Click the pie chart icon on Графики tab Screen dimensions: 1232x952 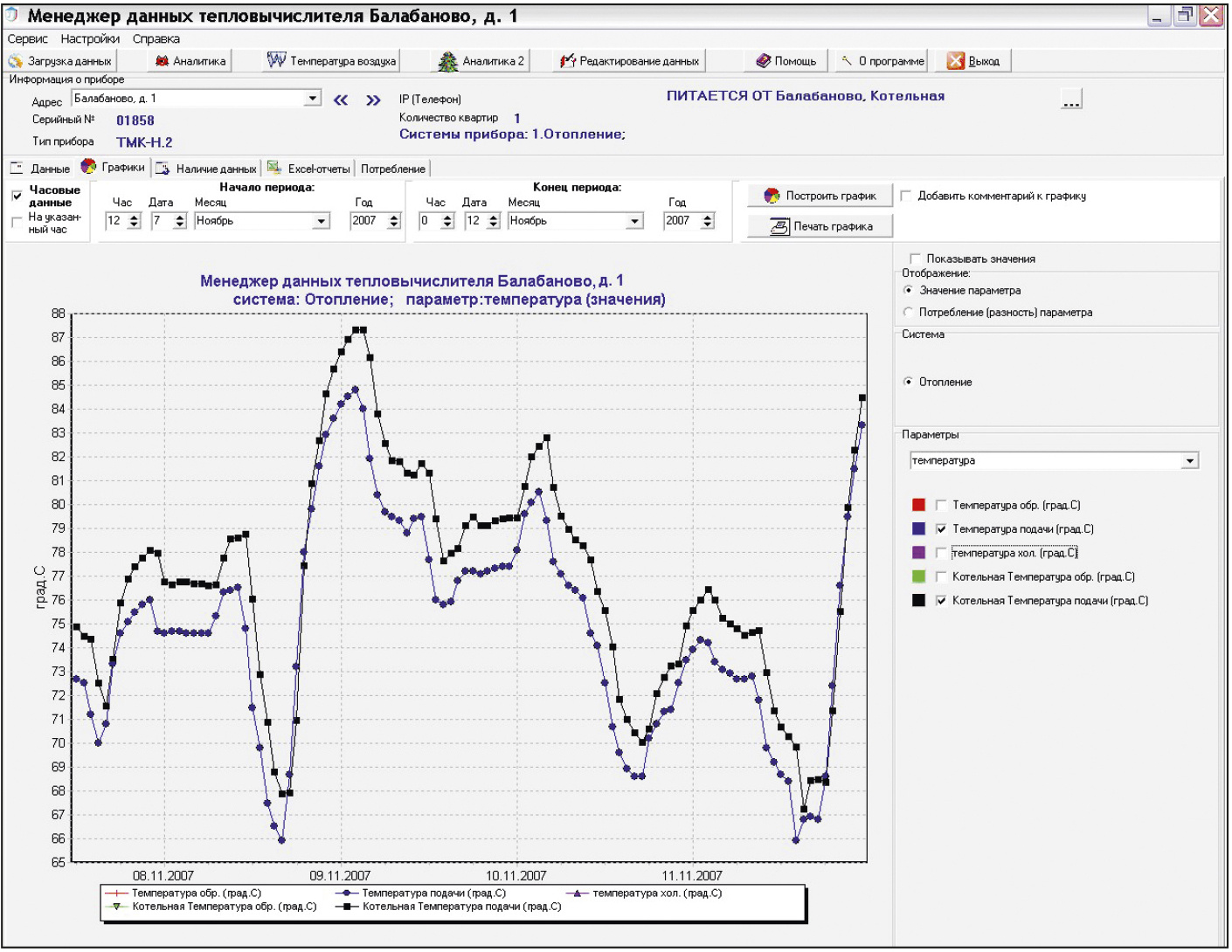88,167
